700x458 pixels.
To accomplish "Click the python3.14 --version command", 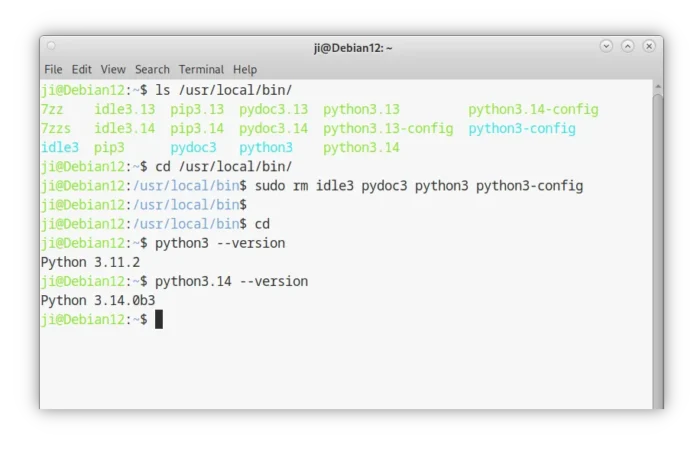I will (x=231, y=282).
